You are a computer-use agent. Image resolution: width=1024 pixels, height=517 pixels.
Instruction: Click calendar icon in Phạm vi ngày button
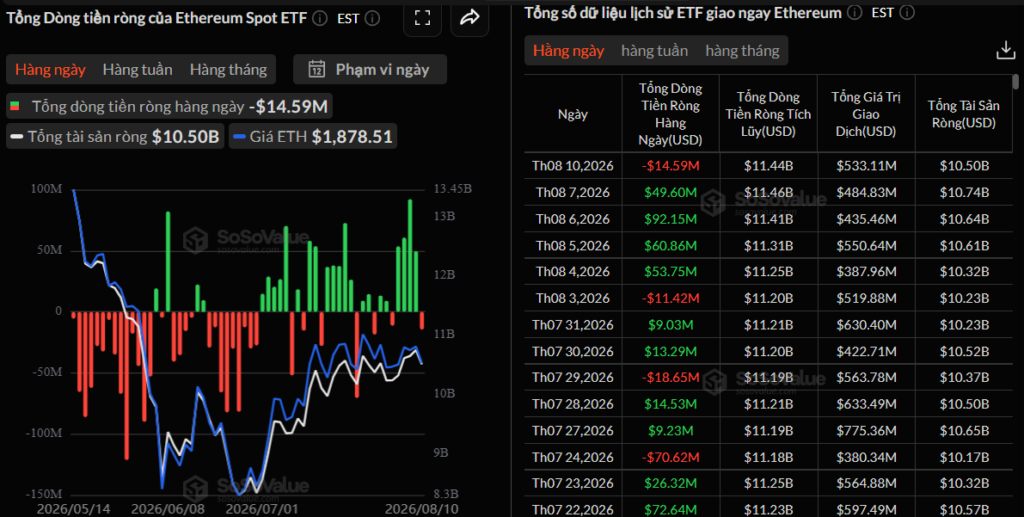317,69
